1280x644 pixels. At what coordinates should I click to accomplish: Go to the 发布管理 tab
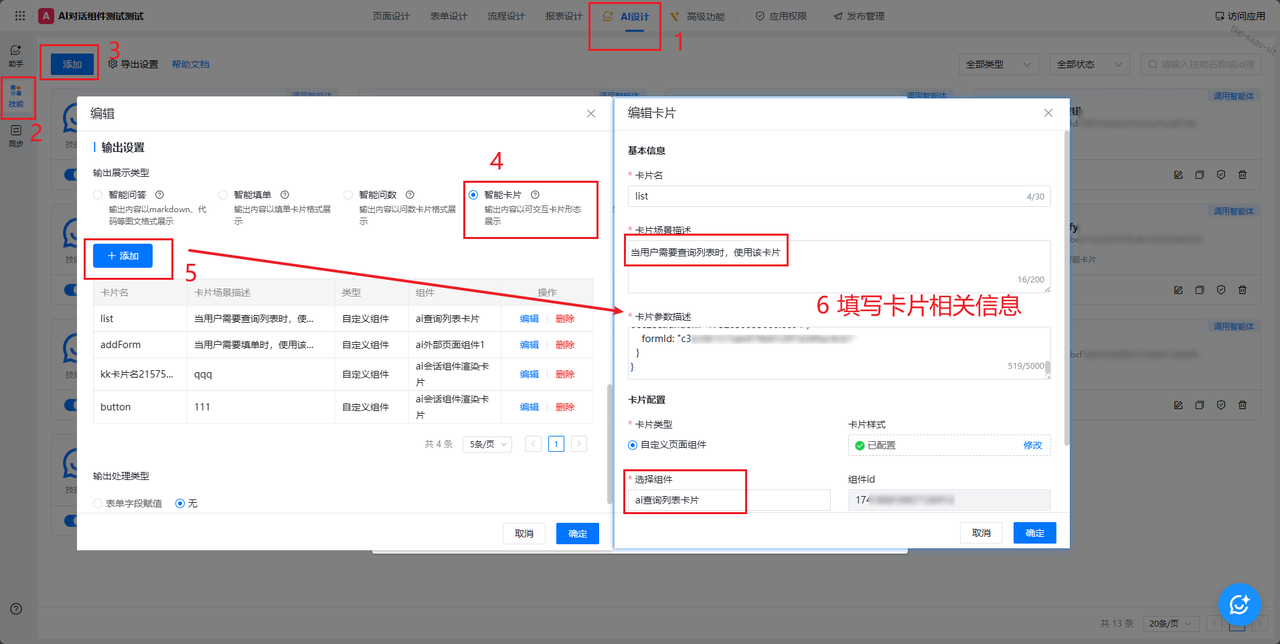(x=858, y=16)
